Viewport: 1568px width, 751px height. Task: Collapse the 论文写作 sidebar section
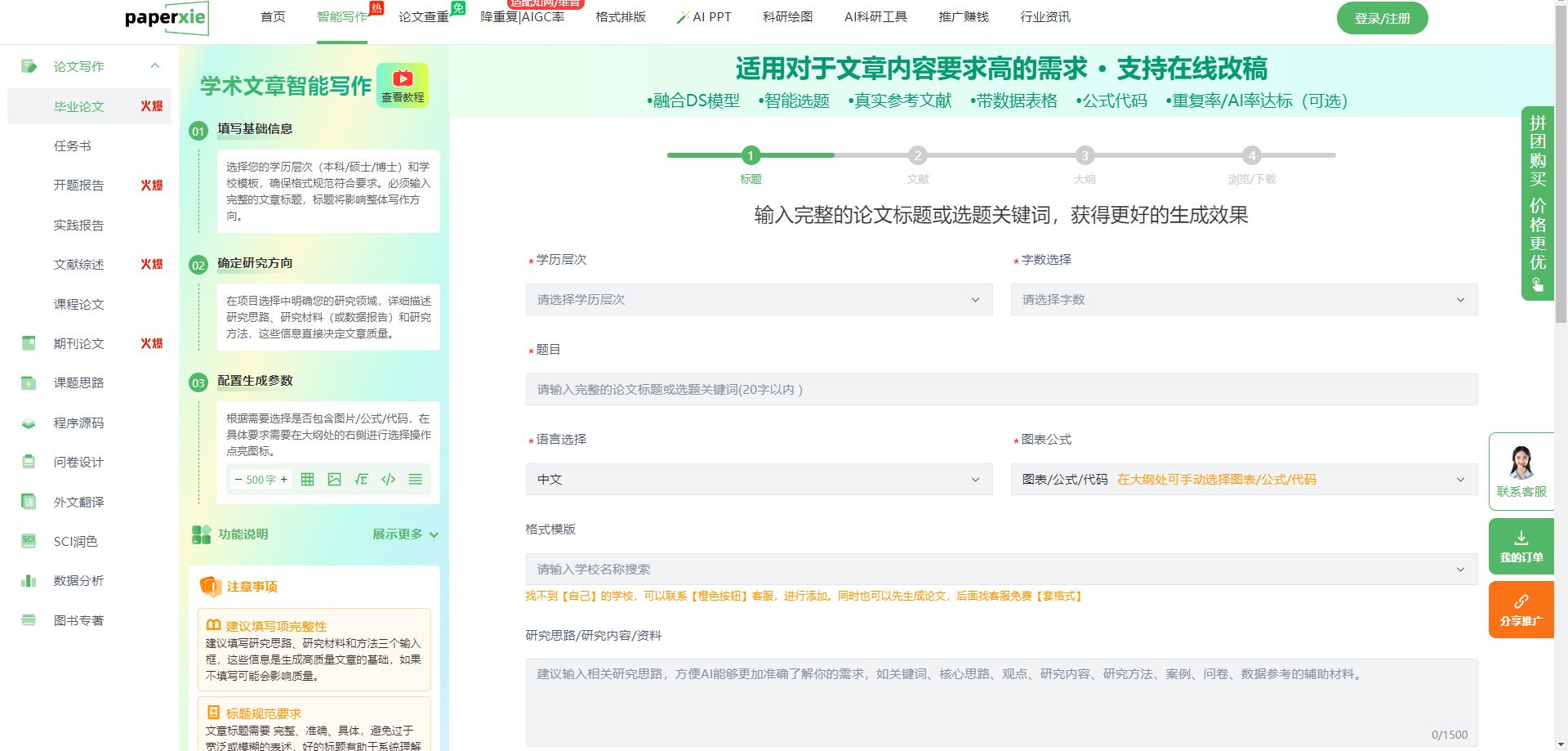(154, 66)
